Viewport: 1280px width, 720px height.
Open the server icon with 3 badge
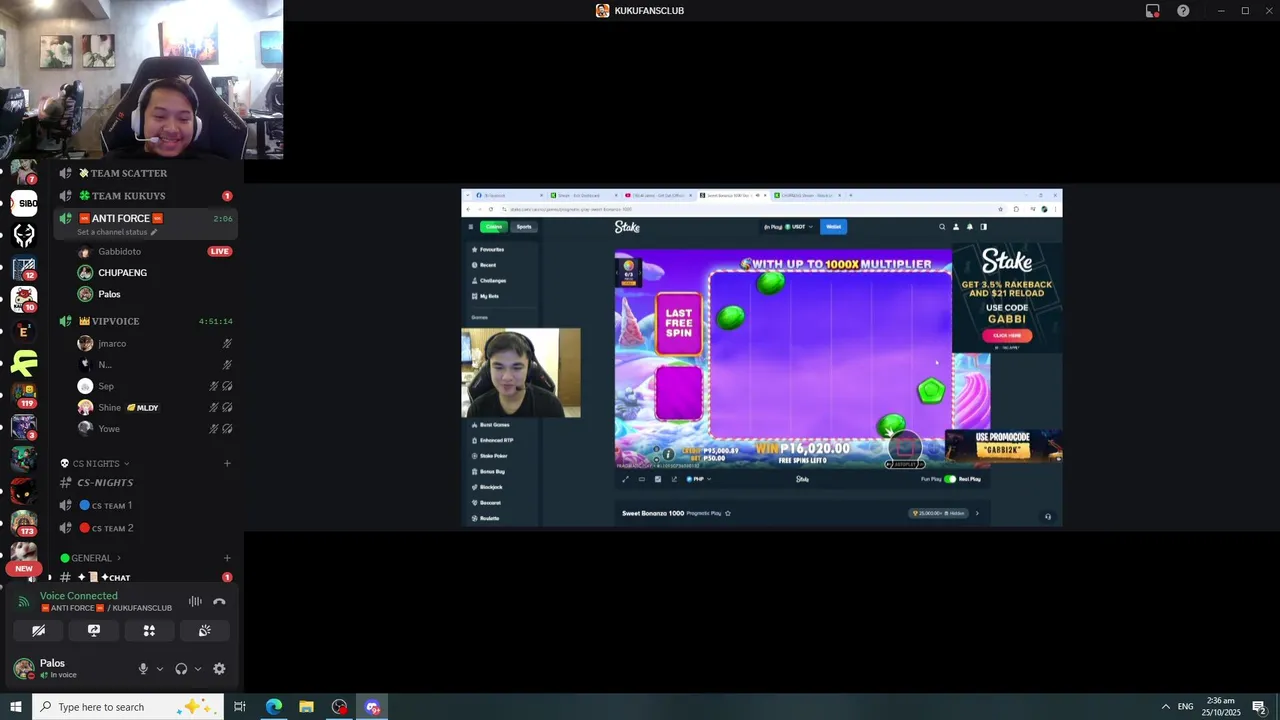(x=24, y=427)
